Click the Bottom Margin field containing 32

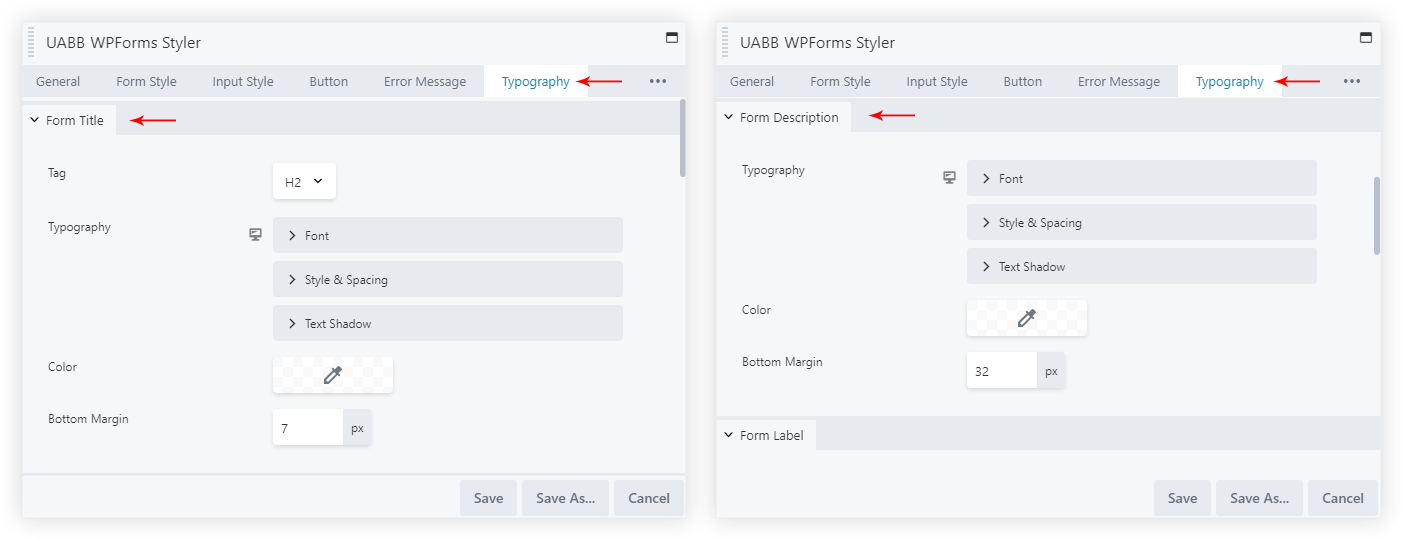click(x=1001, y=371)
